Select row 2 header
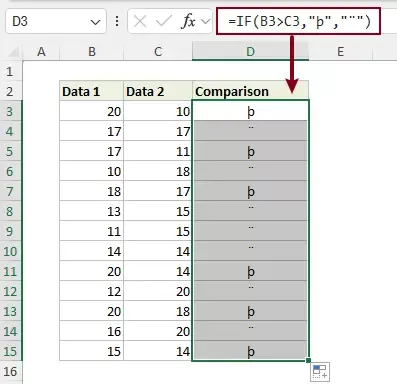 click(x=11, y=91)
